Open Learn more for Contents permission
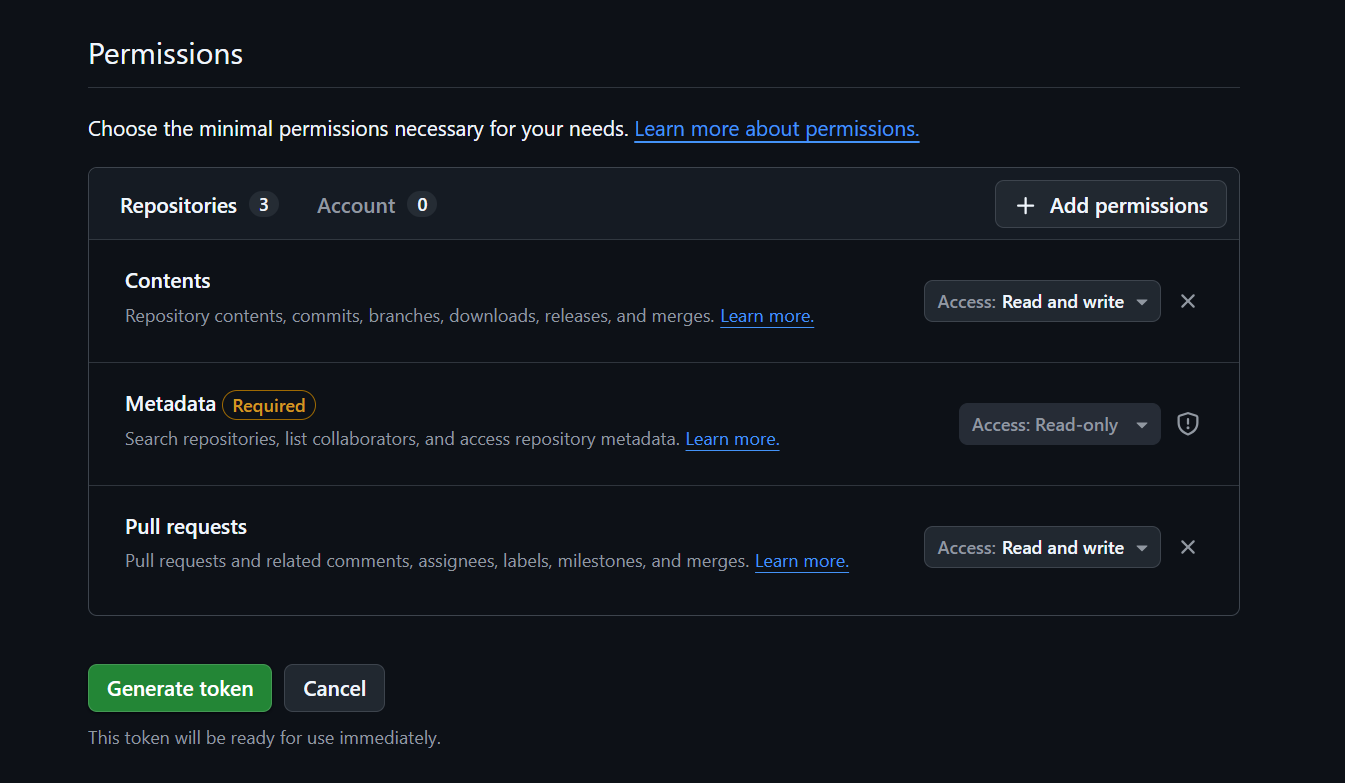Screen dimensions: 1345x783 pos(766,315)
